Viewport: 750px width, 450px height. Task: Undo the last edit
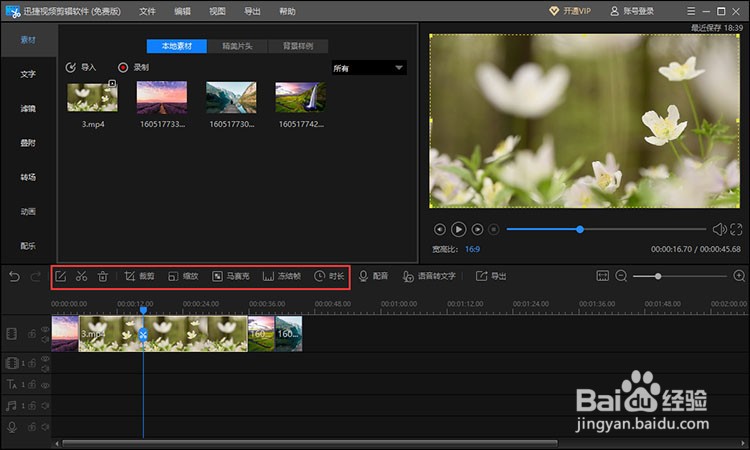coord(14,276)
